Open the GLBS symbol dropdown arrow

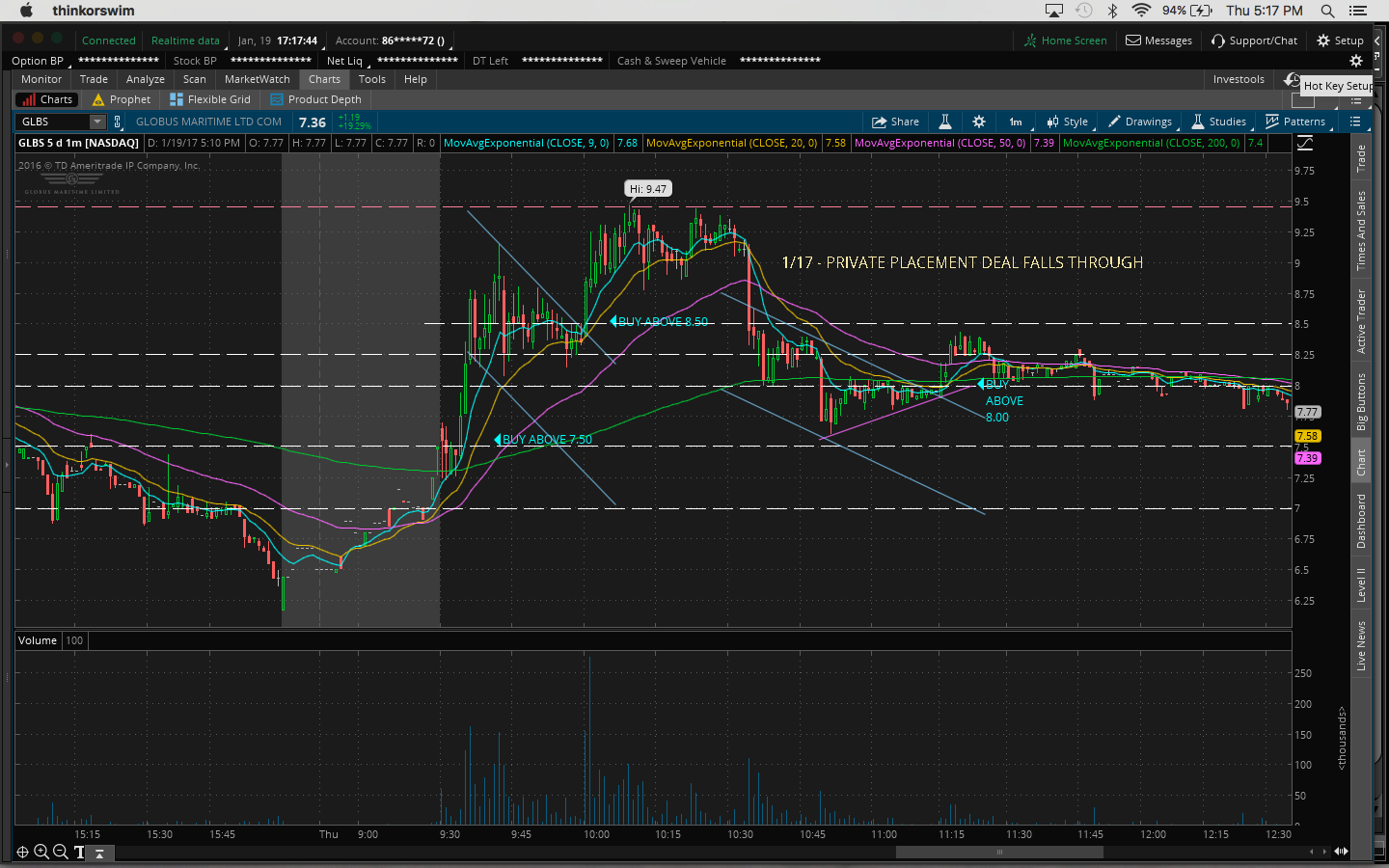click(96, 122)
